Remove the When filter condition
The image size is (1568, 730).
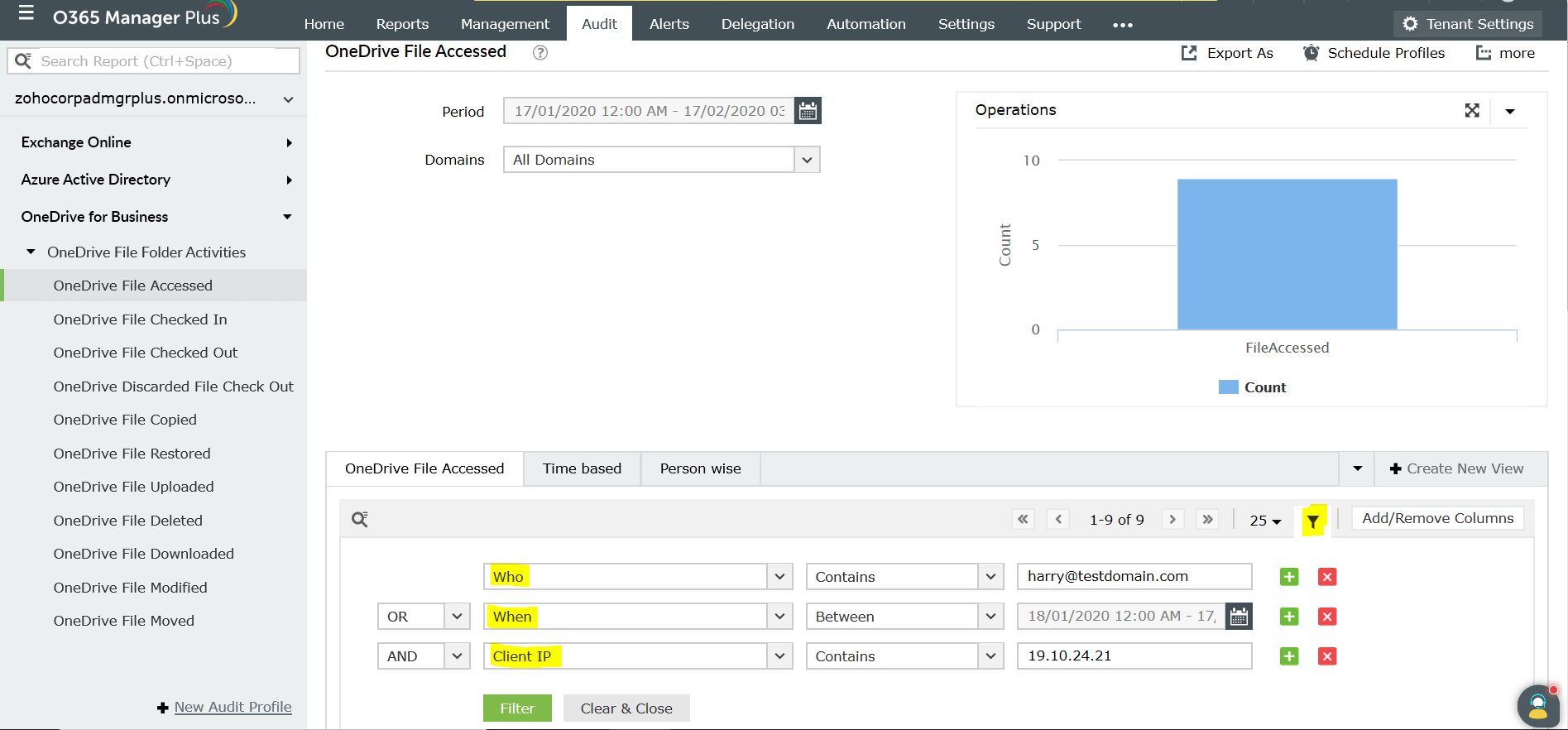[x=1327, y=617]
